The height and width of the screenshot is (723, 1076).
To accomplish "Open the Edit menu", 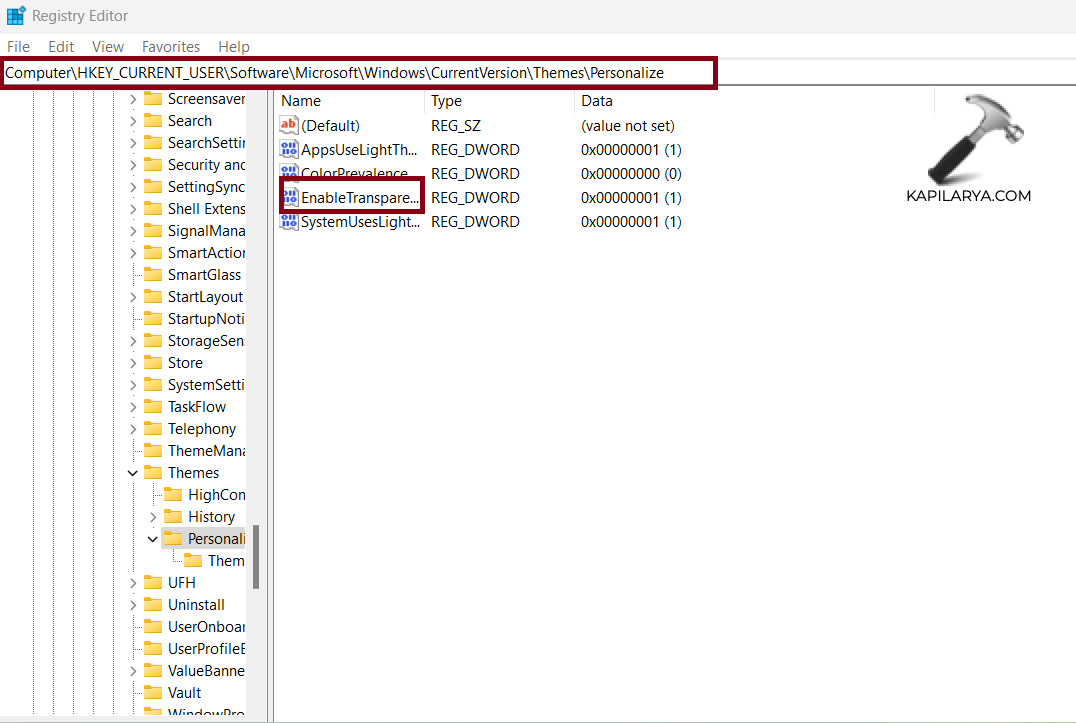I will coord(61,47).
